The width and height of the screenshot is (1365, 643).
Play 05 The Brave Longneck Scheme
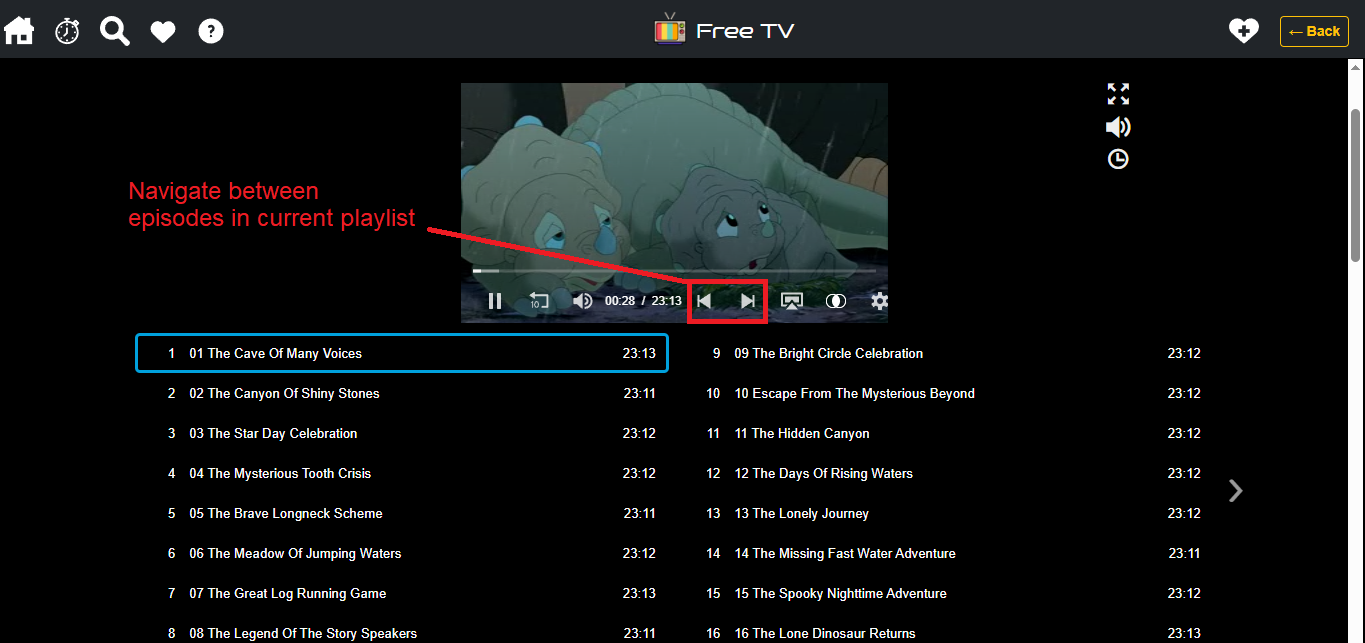(402, 513)
